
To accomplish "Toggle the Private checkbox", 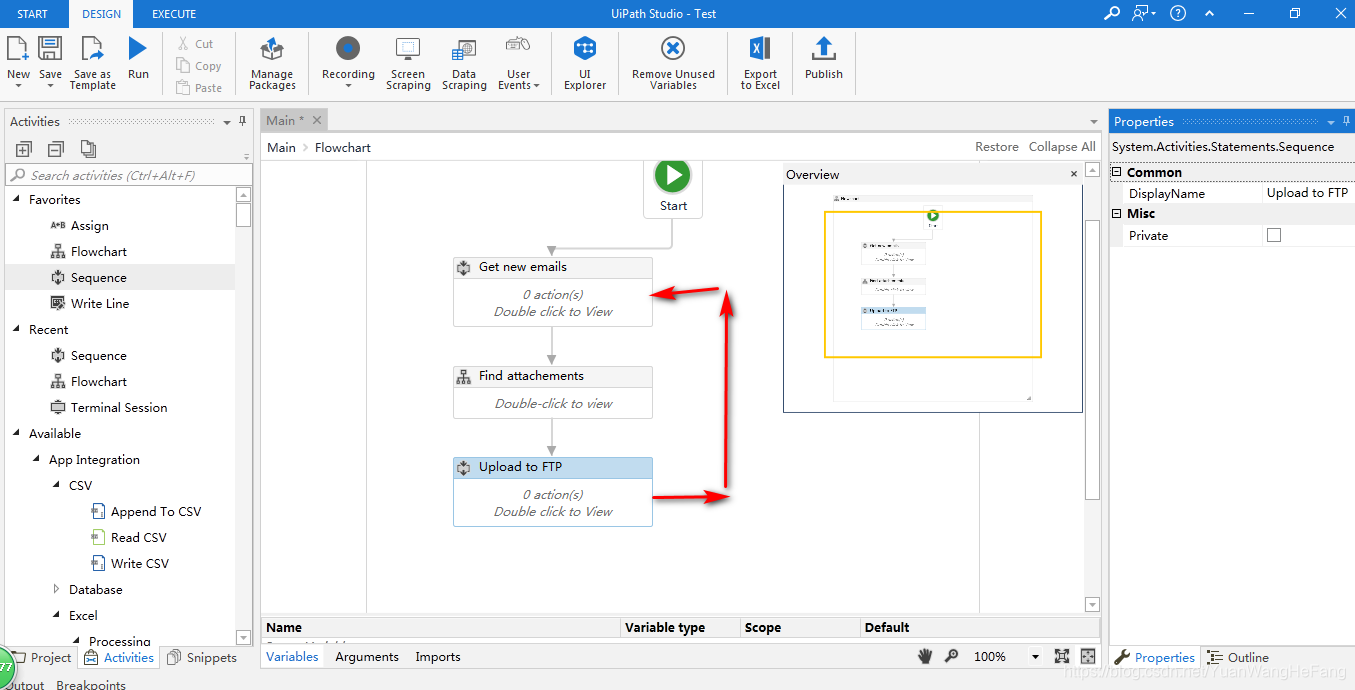I will coord(1274,235).
